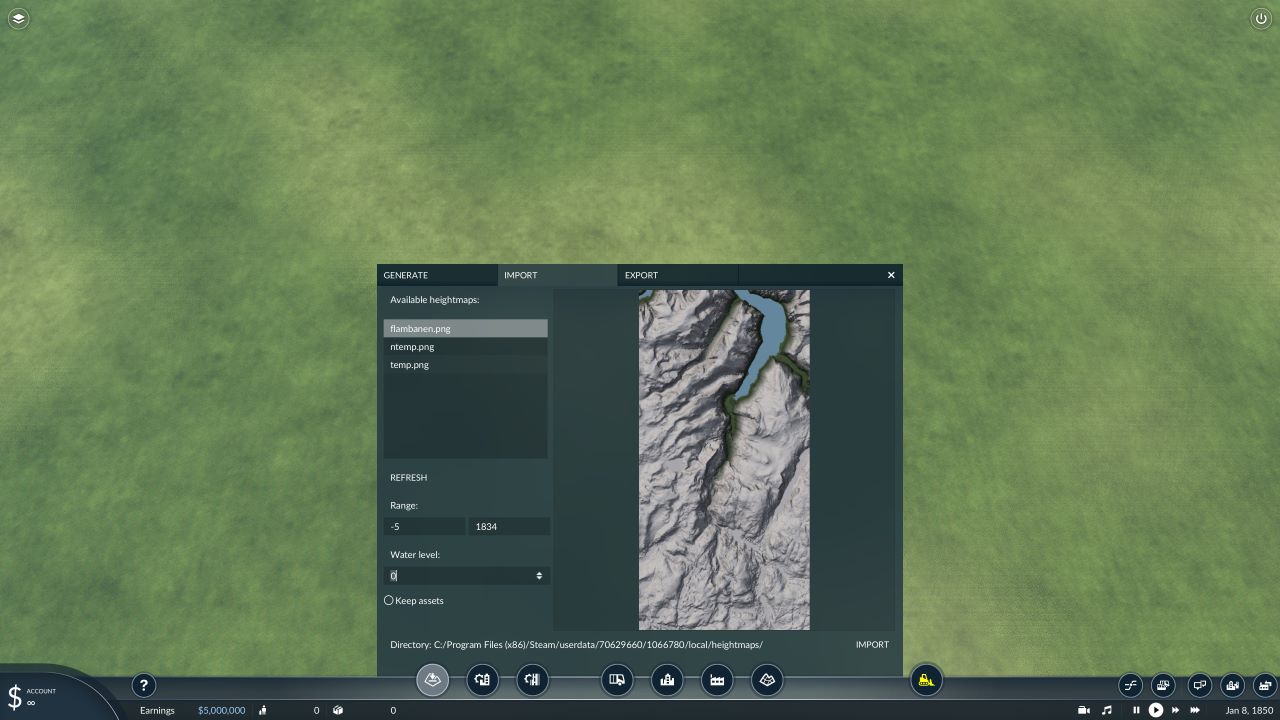Click the help question mark icon
Viewport: 1280px width, 720px height.
click(143, 685)
